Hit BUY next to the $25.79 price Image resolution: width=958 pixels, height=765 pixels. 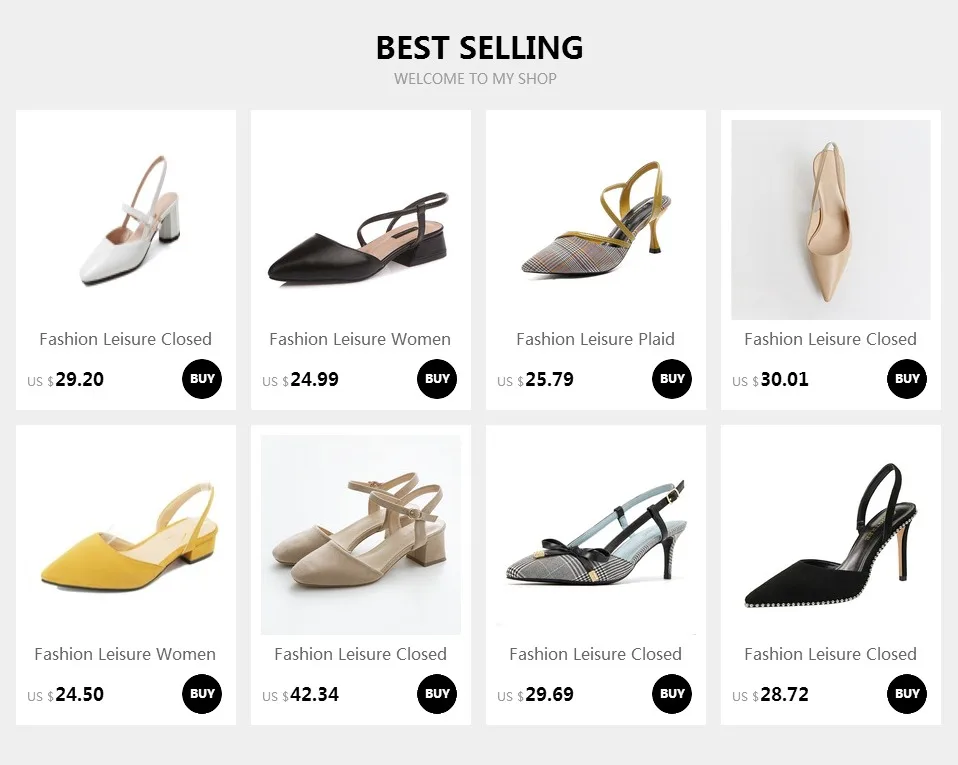(x=672, y=379)
